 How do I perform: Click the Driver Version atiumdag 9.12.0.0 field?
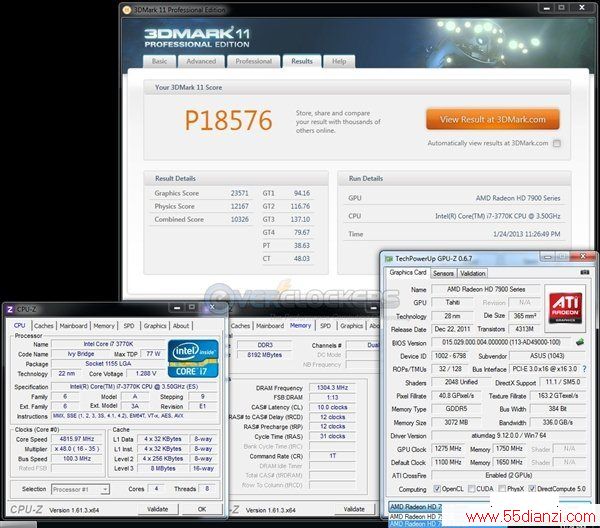(509, 435)
